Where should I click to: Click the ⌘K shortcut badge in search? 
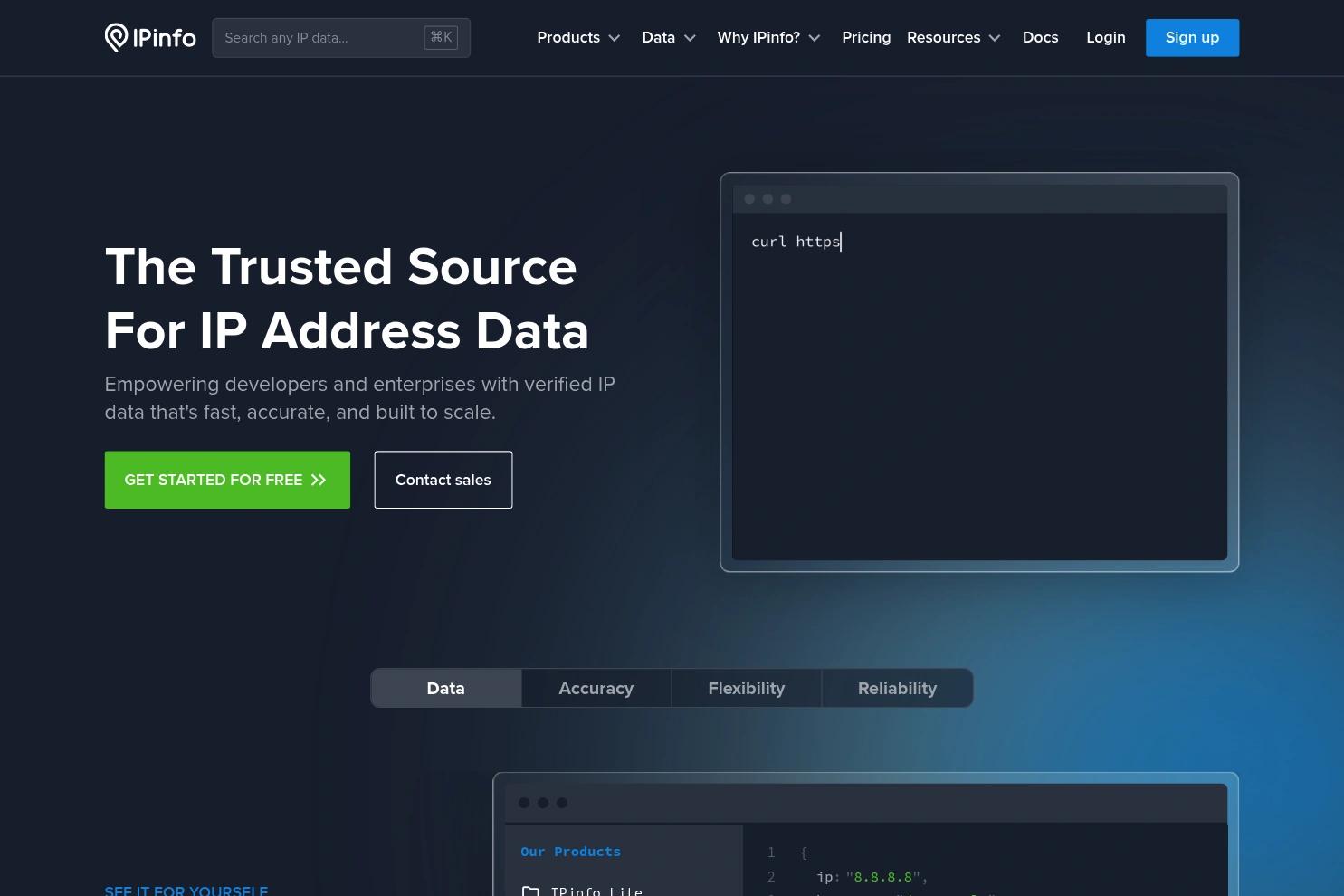(441, 37)
